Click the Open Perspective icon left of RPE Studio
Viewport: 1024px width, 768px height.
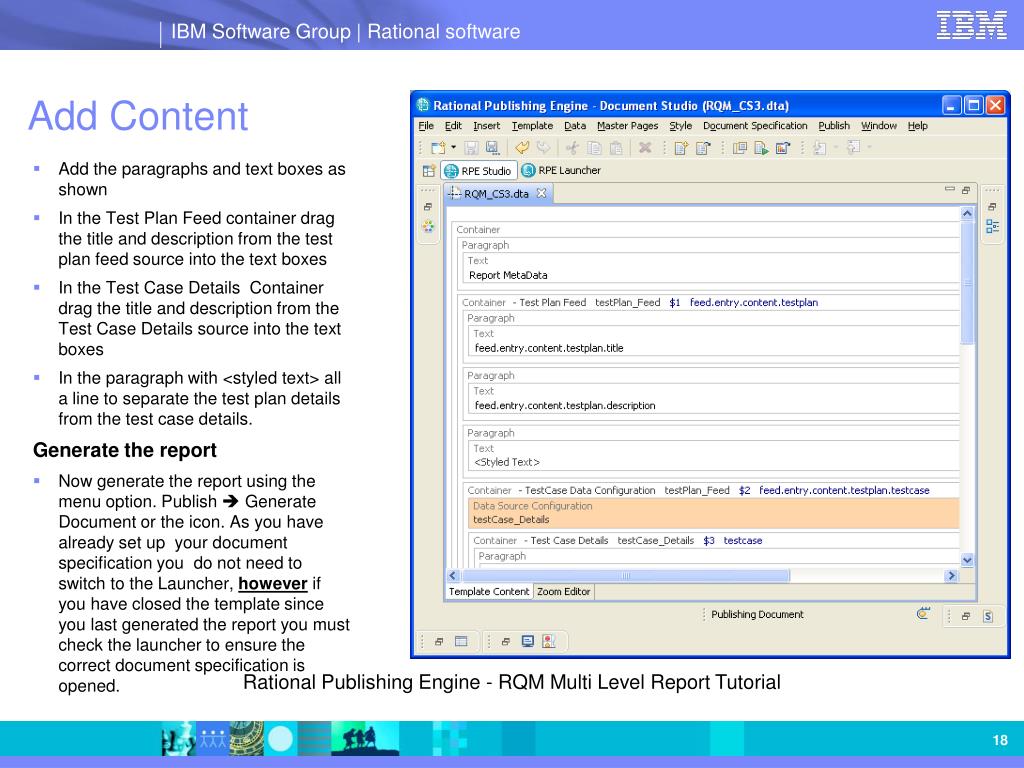(428, 171)
